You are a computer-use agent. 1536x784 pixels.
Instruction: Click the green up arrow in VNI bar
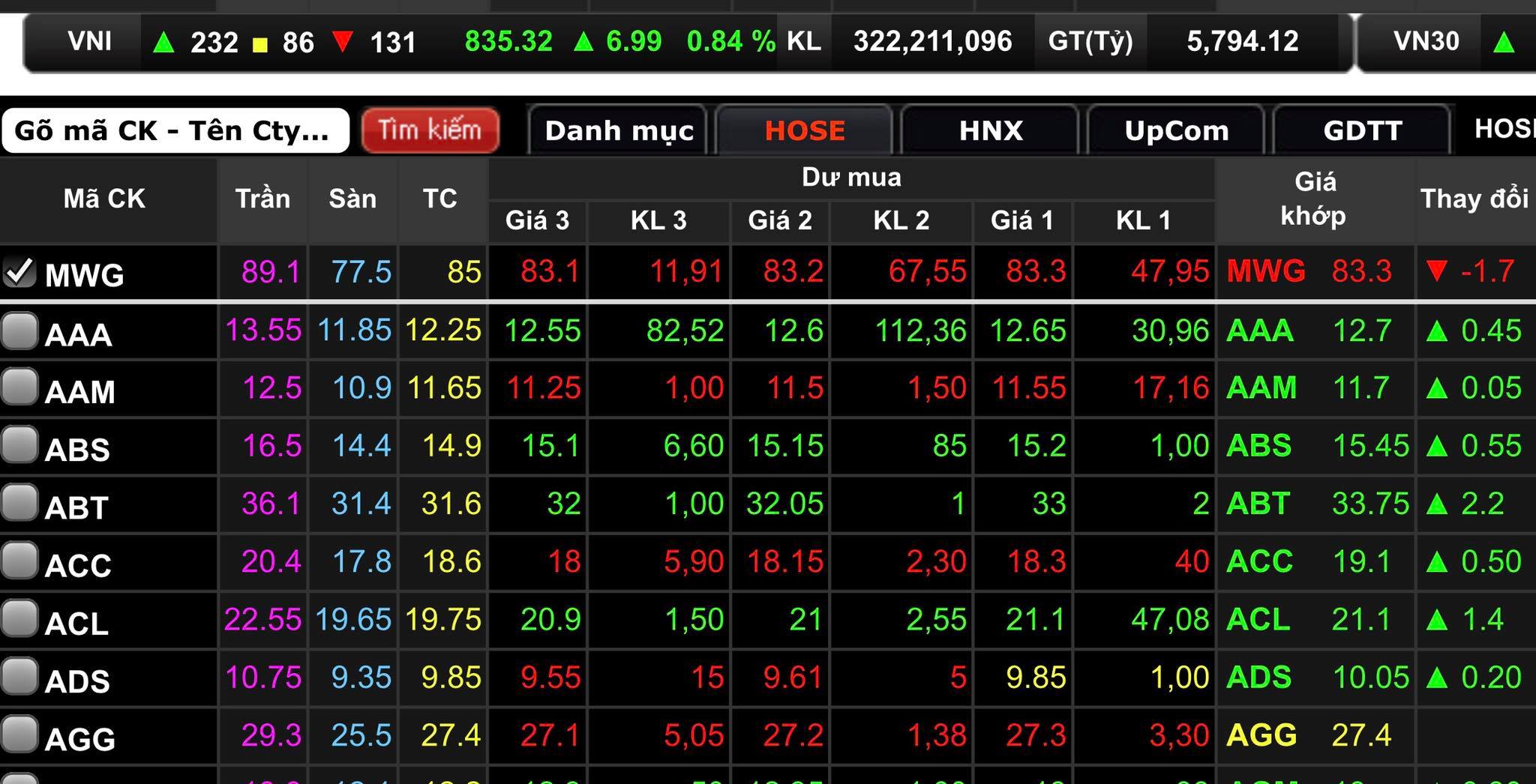[x=163, y=43]
